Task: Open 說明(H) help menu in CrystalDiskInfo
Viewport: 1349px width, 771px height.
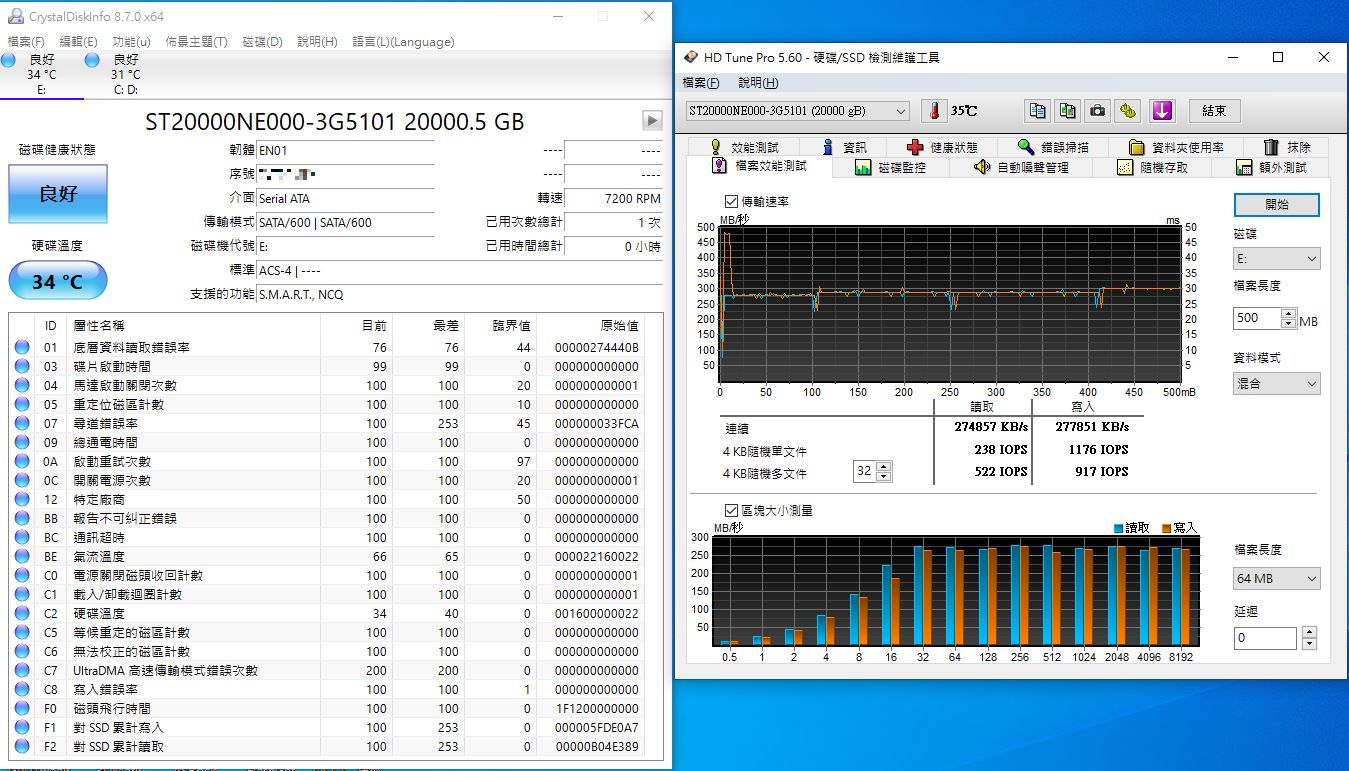Action: 317,42
